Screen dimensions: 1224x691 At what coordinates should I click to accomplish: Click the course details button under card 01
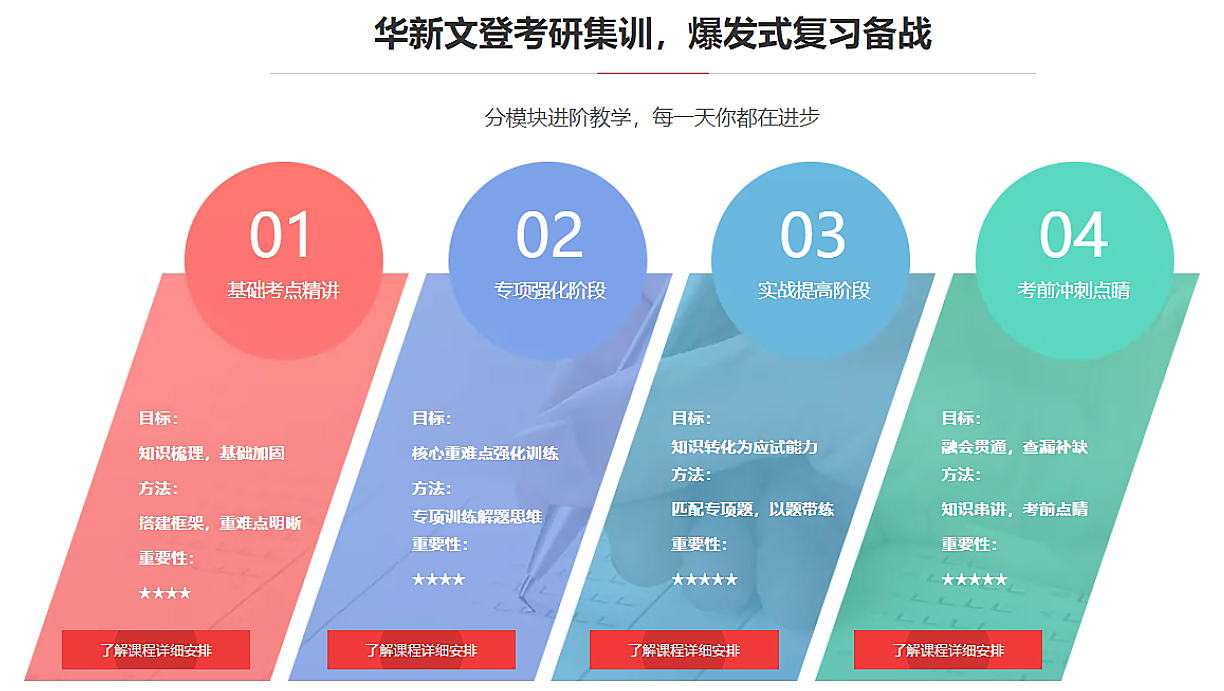(x=156, y=650)
